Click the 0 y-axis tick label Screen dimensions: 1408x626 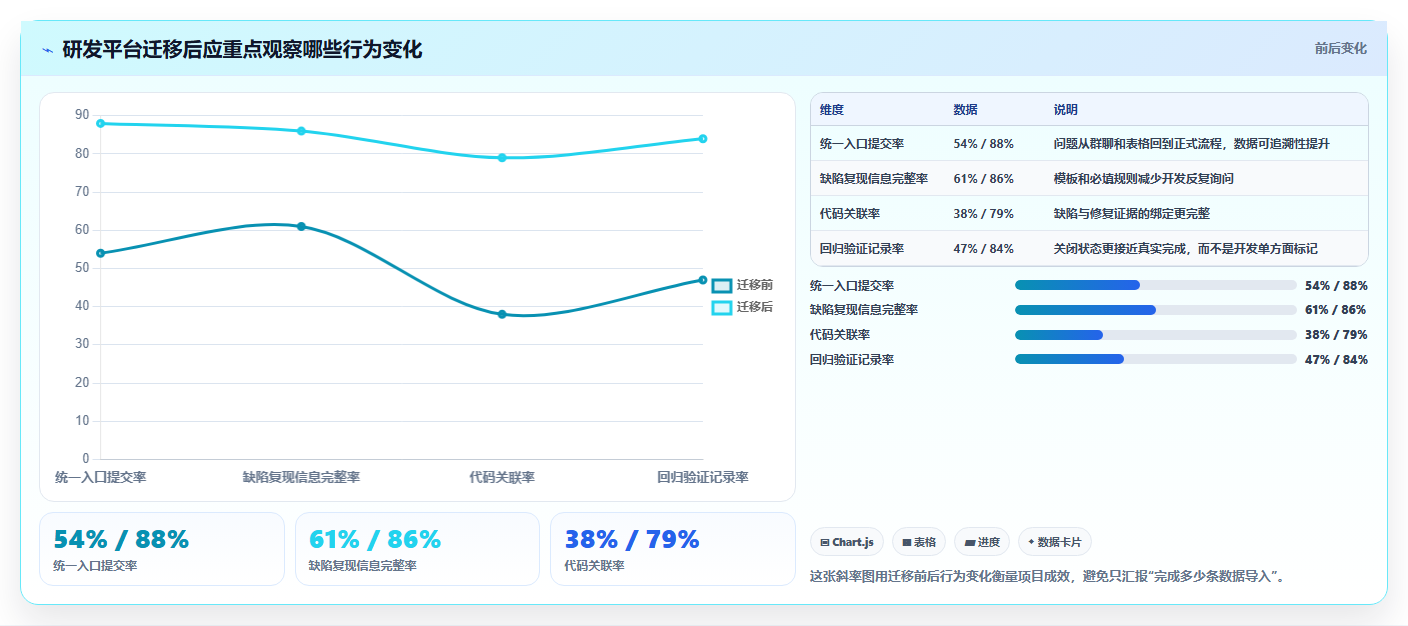[x=86, y=459]
